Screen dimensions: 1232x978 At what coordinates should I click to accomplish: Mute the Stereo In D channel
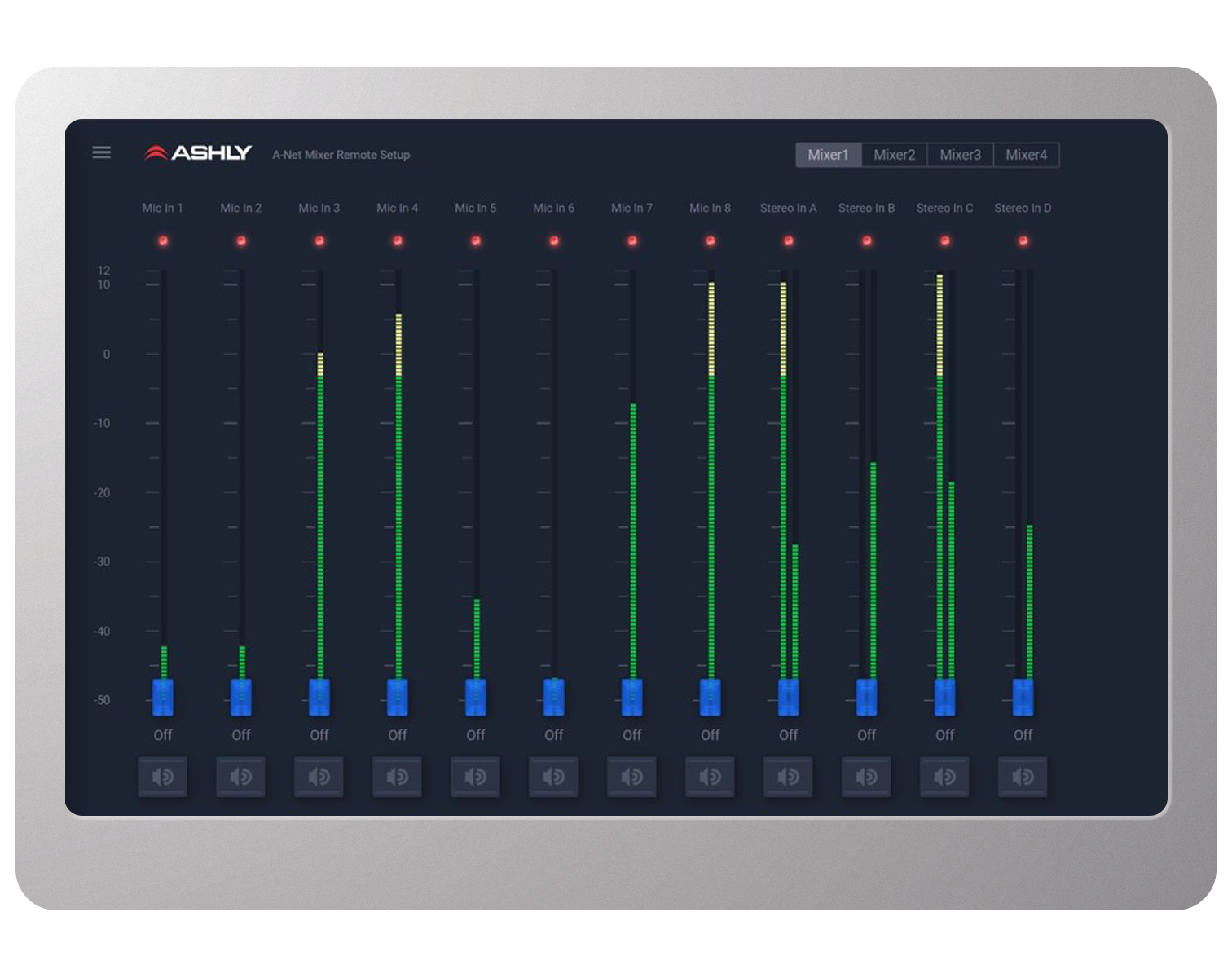tap(1023, 777)
